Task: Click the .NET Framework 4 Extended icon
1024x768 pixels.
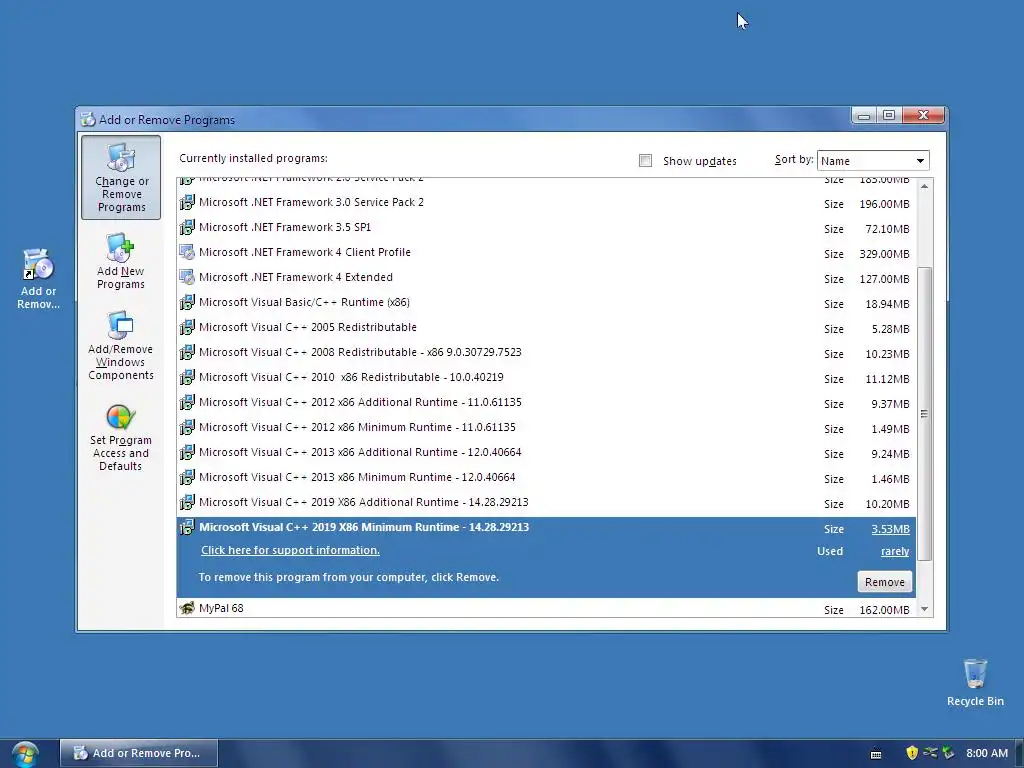Action: coord(187,278)
